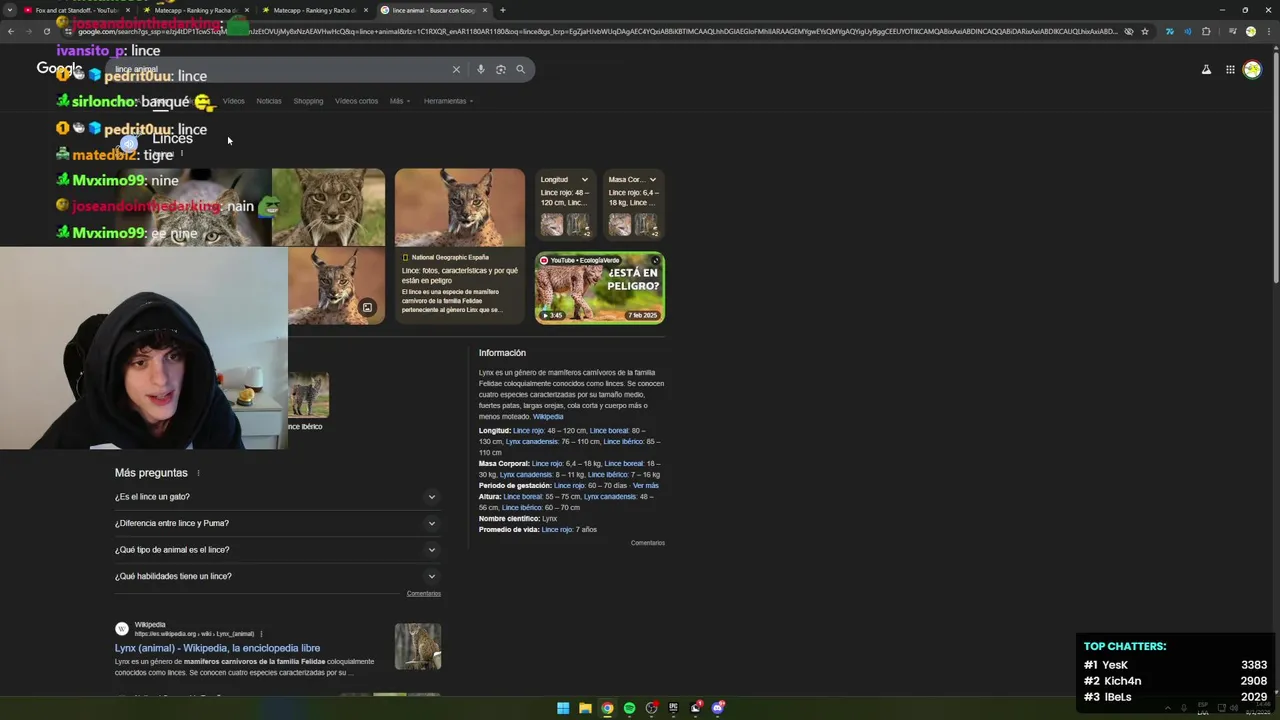Start voice search with microphone icon
This screenshot has height=720, width=1280.
[481, 69]
